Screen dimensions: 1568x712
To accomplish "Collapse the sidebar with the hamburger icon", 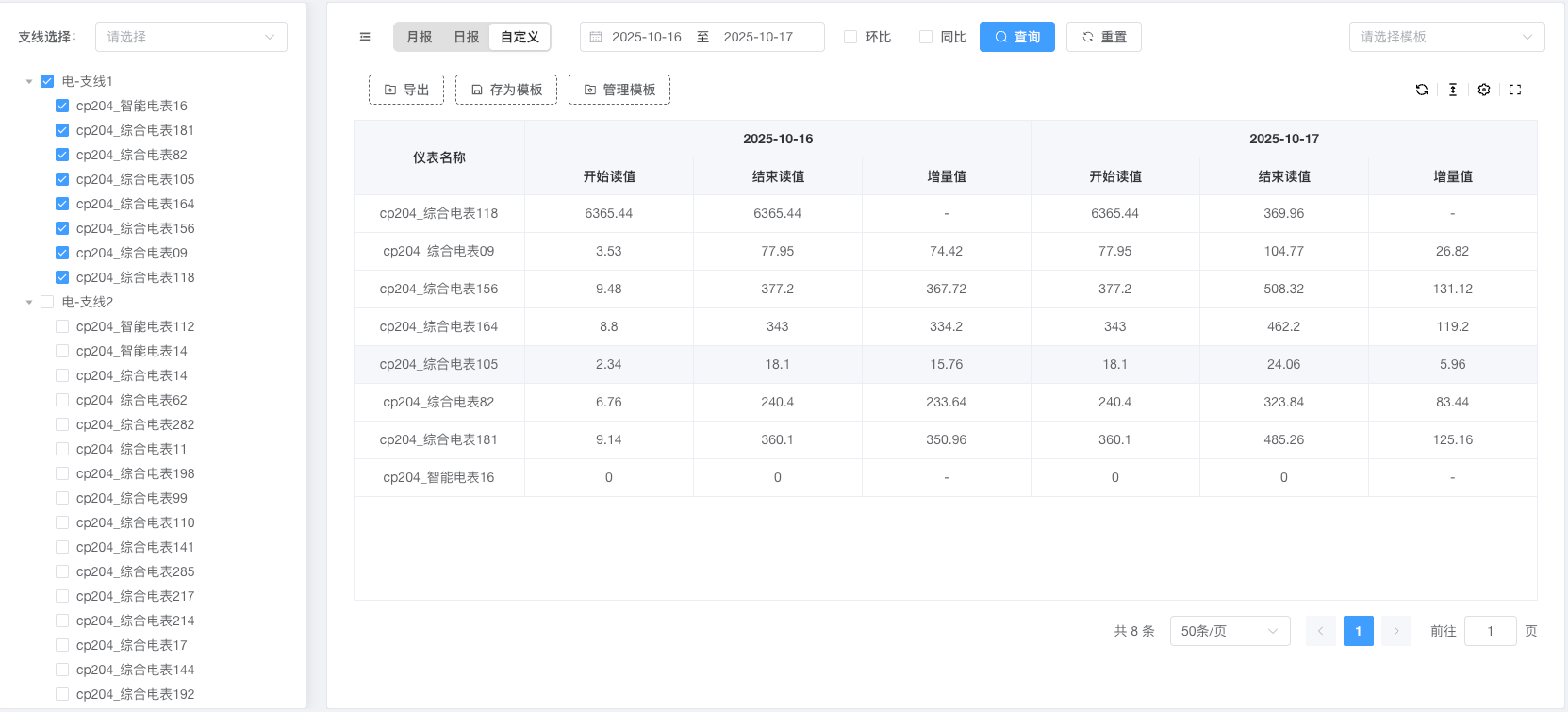I will [x=365, y=37].
